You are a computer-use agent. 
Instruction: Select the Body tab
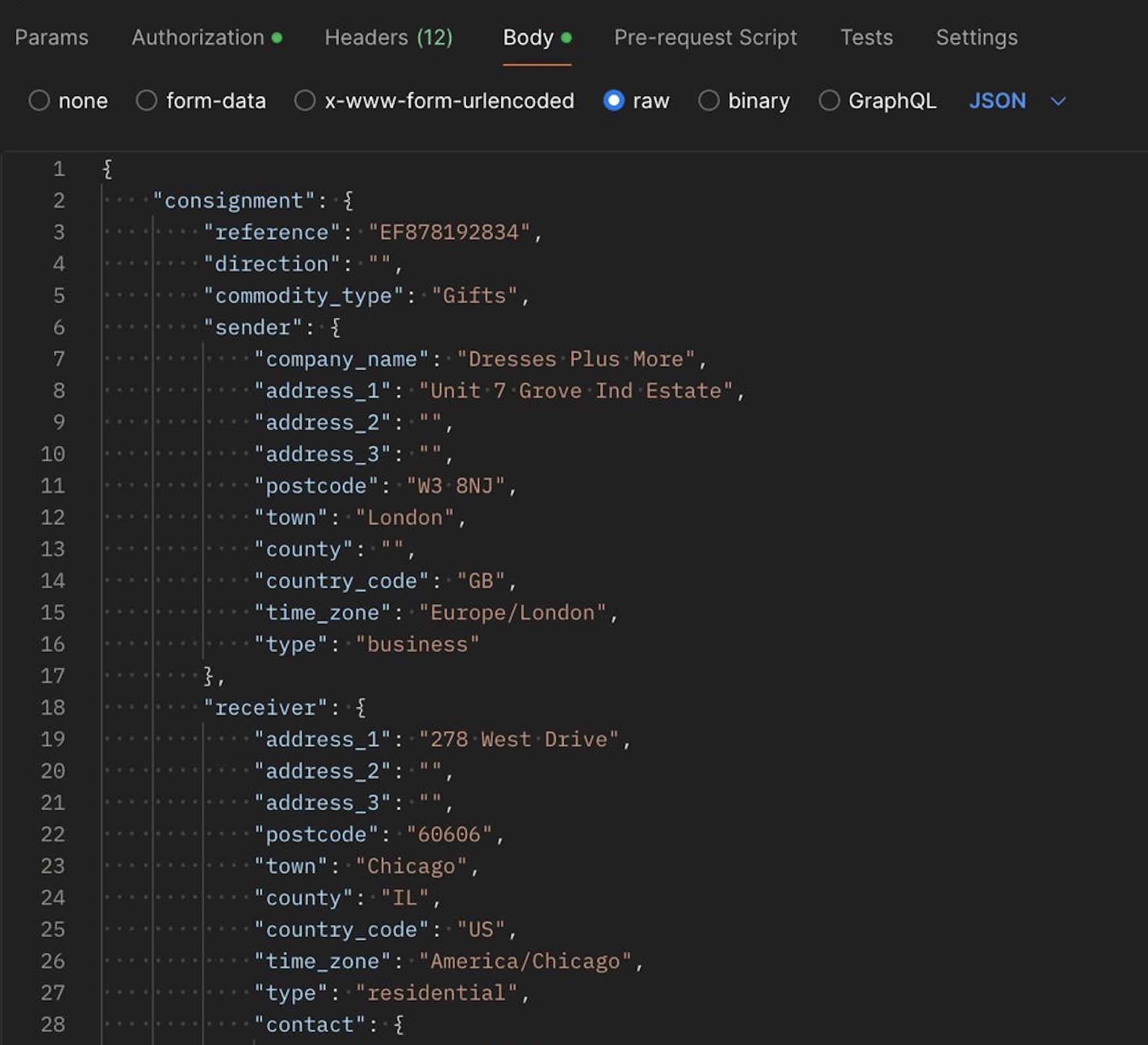537,38
